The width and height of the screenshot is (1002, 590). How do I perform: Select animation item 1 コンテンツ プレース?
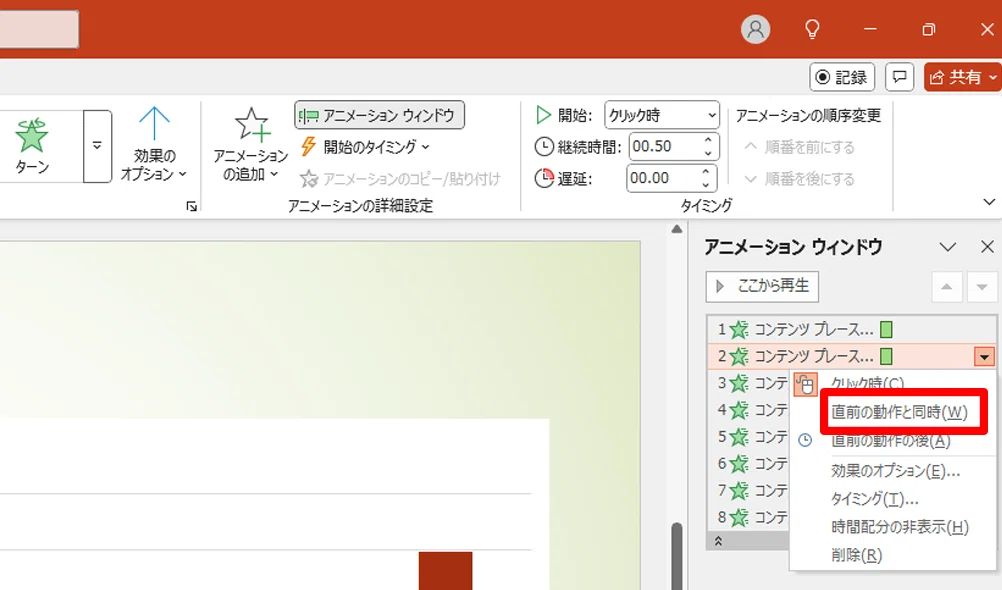point(851,329)
